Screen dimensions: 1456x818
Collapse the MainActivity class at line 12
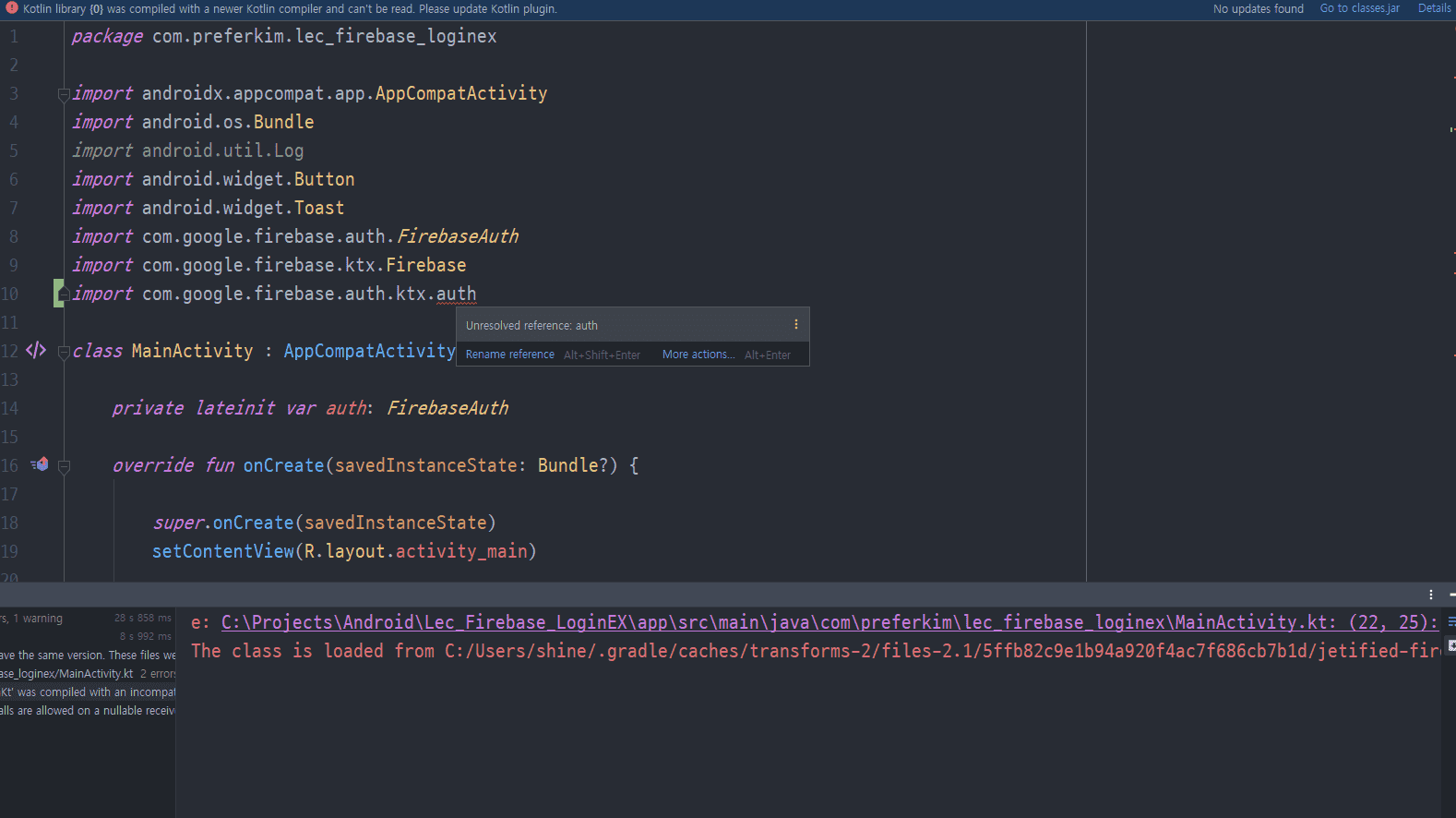tap(64, 351)
